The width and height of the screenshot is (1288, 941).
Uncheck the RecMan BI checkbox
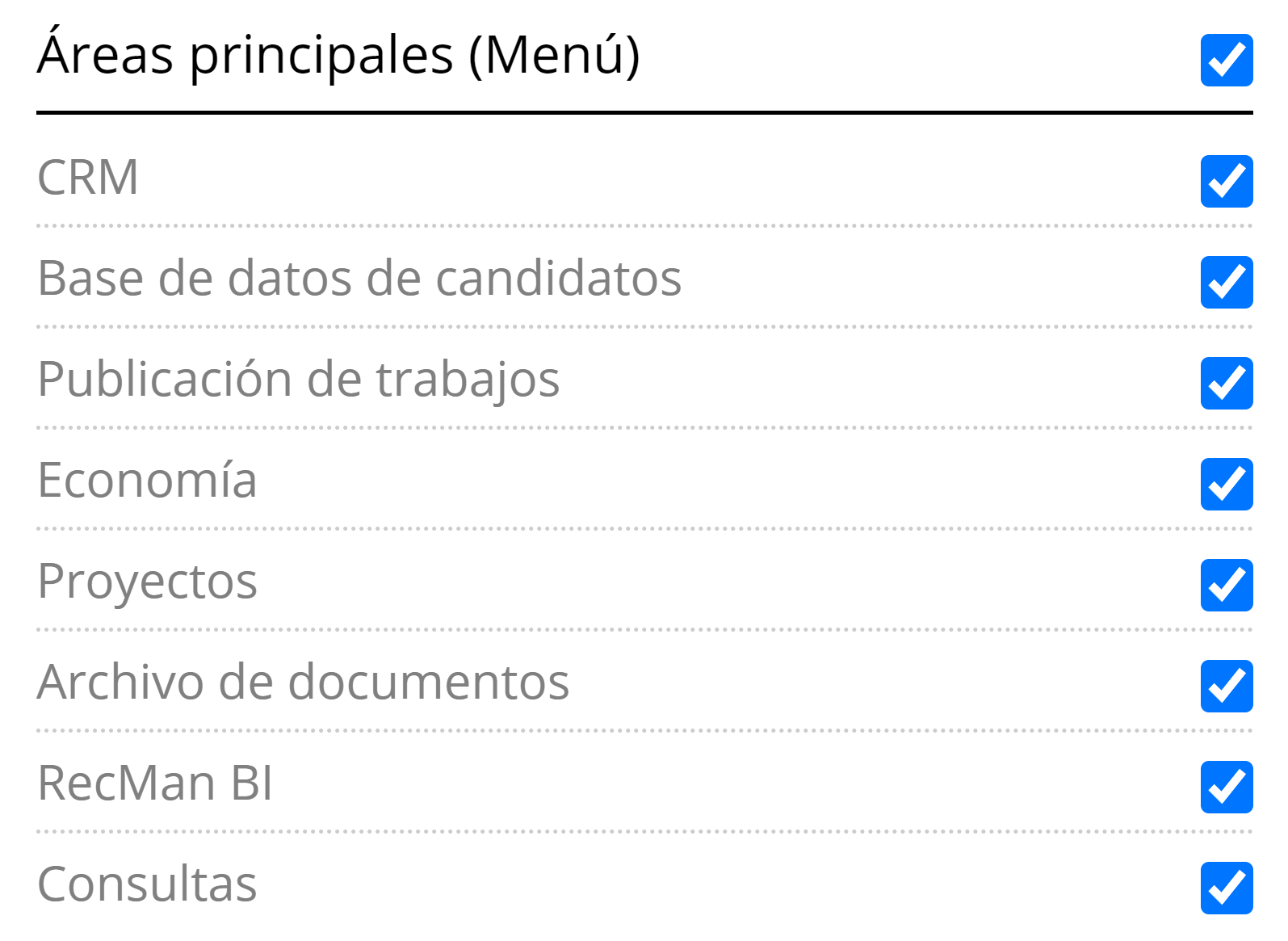click(x=1226, y=787)
